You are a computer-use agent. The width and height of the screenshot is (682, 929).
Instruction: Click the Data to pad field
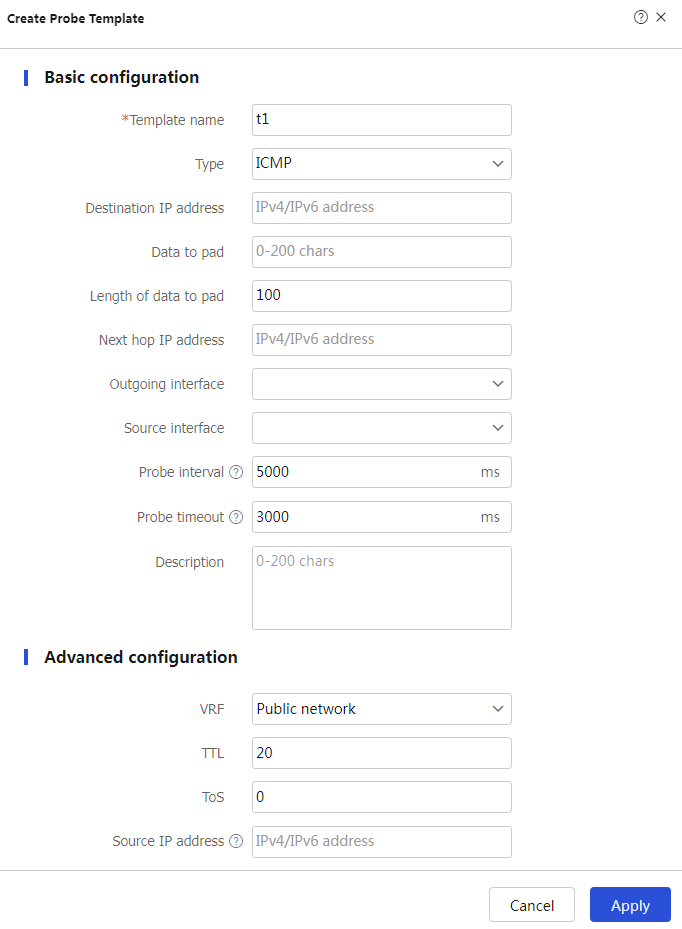[381, 252]
